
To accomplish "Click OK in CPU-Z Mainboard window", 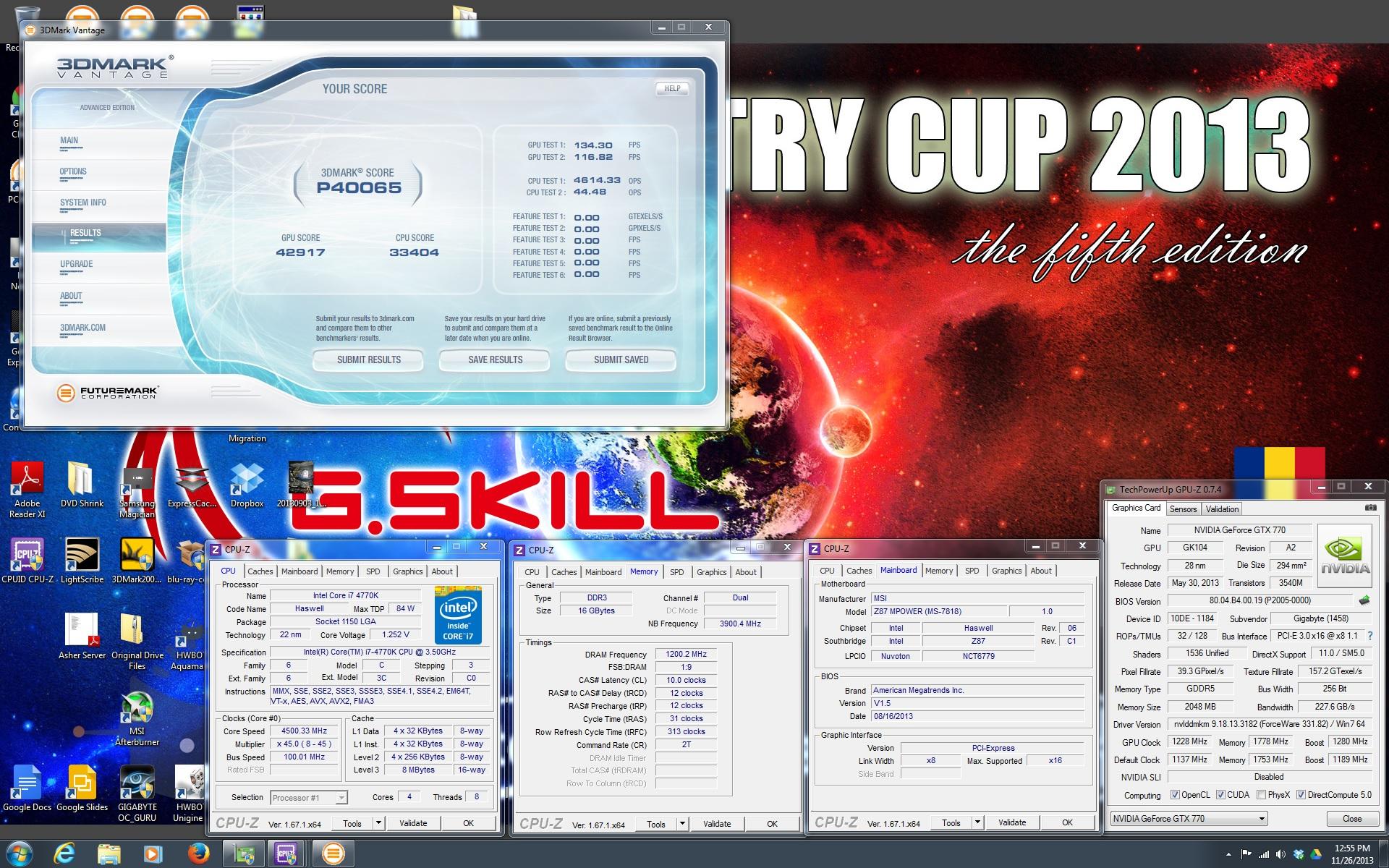I will [x=1067, y=822].
